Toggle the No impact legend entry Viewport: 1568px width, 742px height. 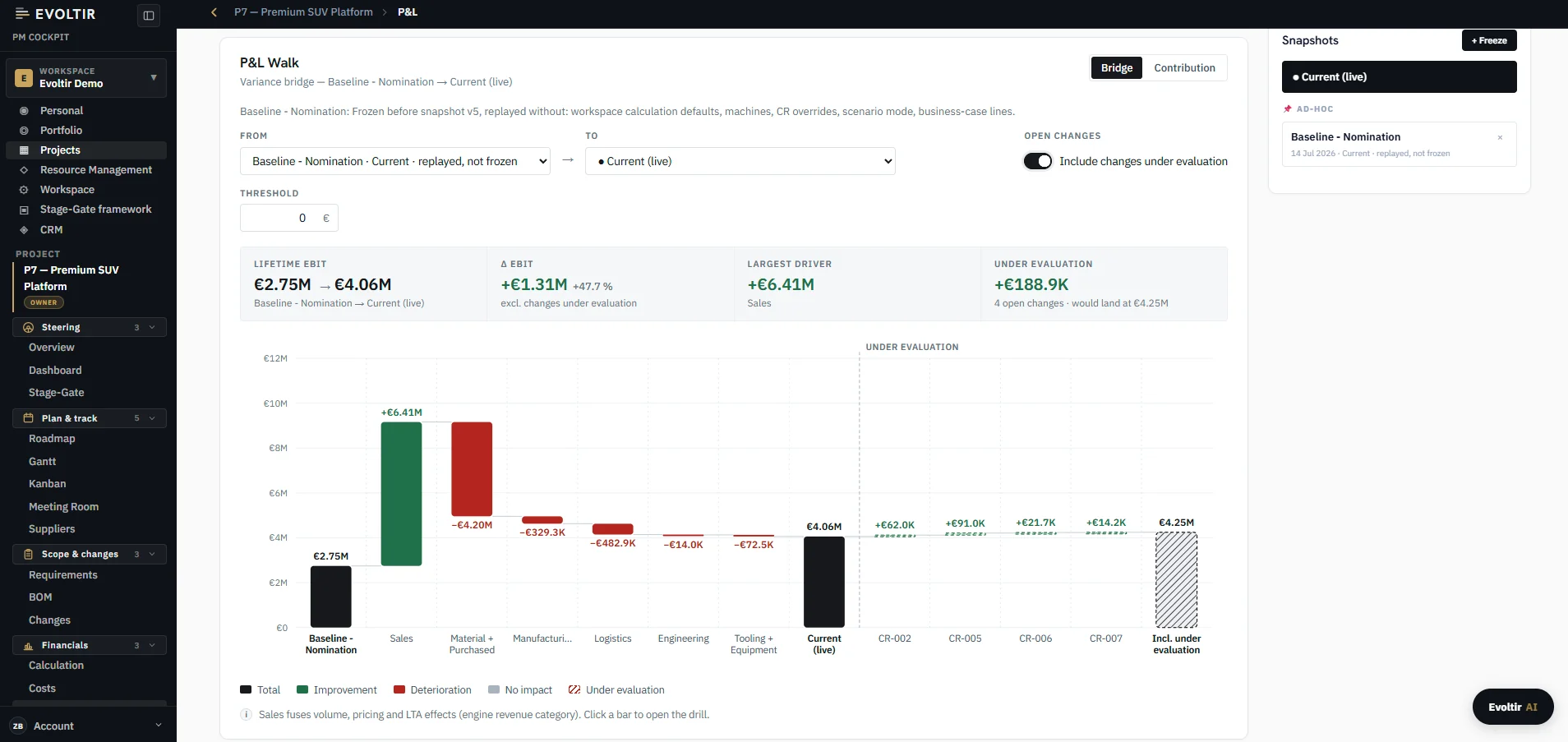pyautogui.click(x=520, y=690)
